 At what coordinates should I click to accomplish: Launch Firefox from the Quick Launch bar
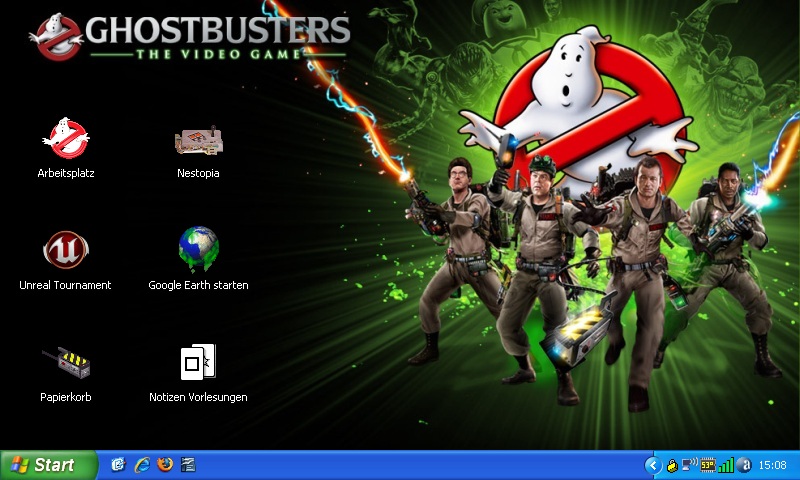tap(165, 465)
